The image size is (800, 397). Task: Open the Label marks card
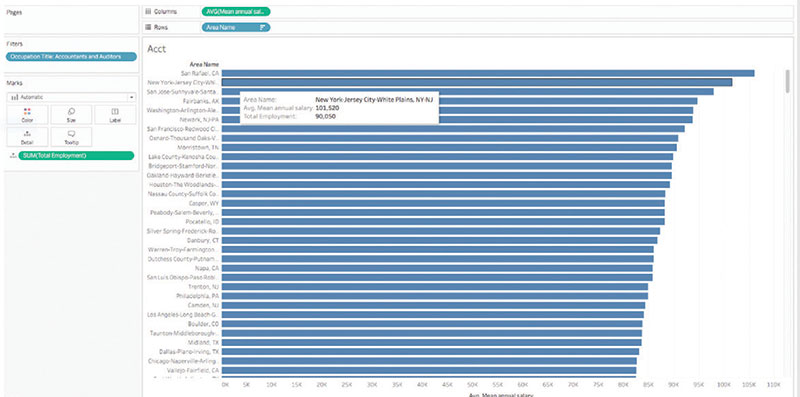click(x=115, y=115)
